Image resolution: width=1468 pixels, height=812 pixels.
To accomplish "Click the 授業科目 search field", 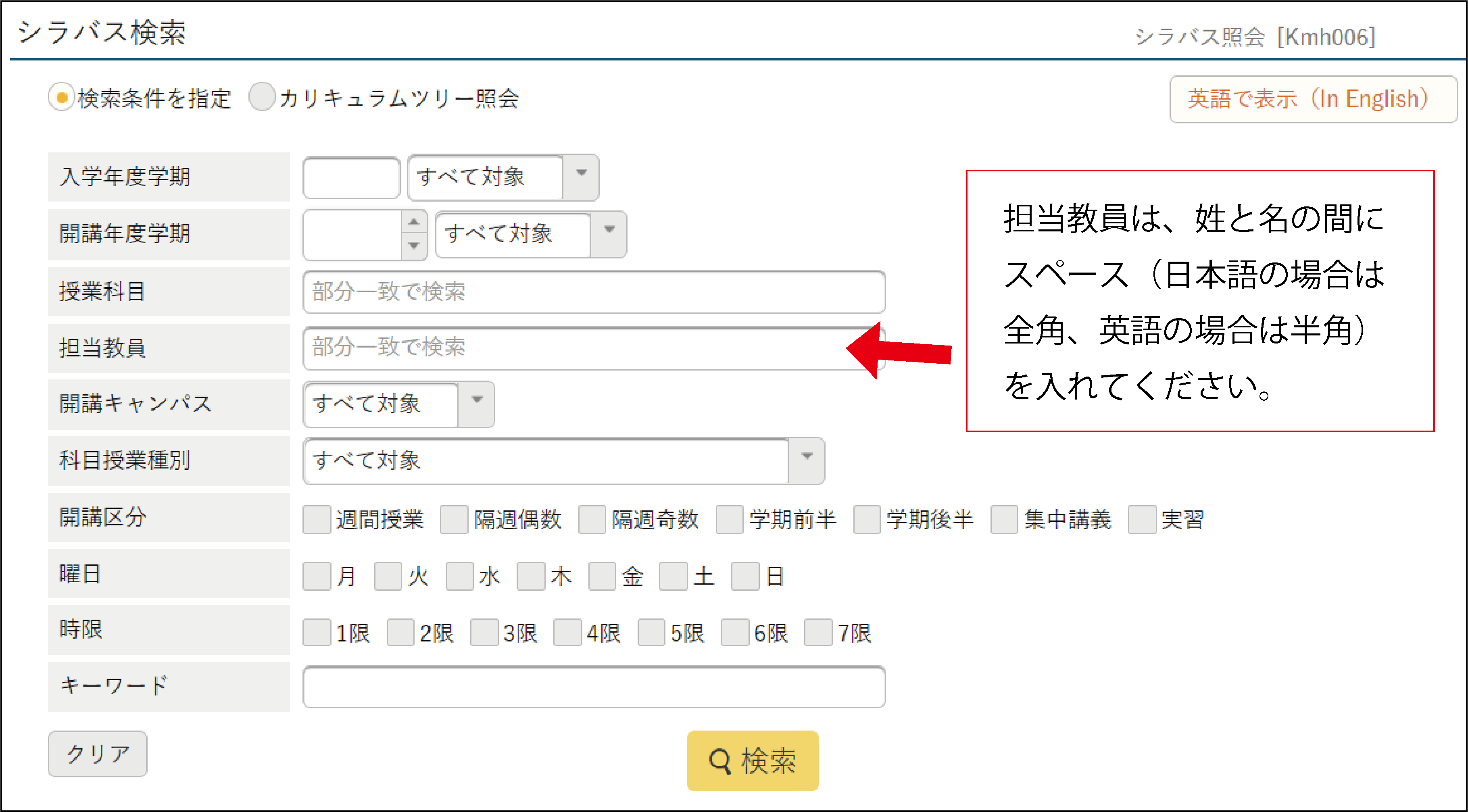I will coord(594,292).
